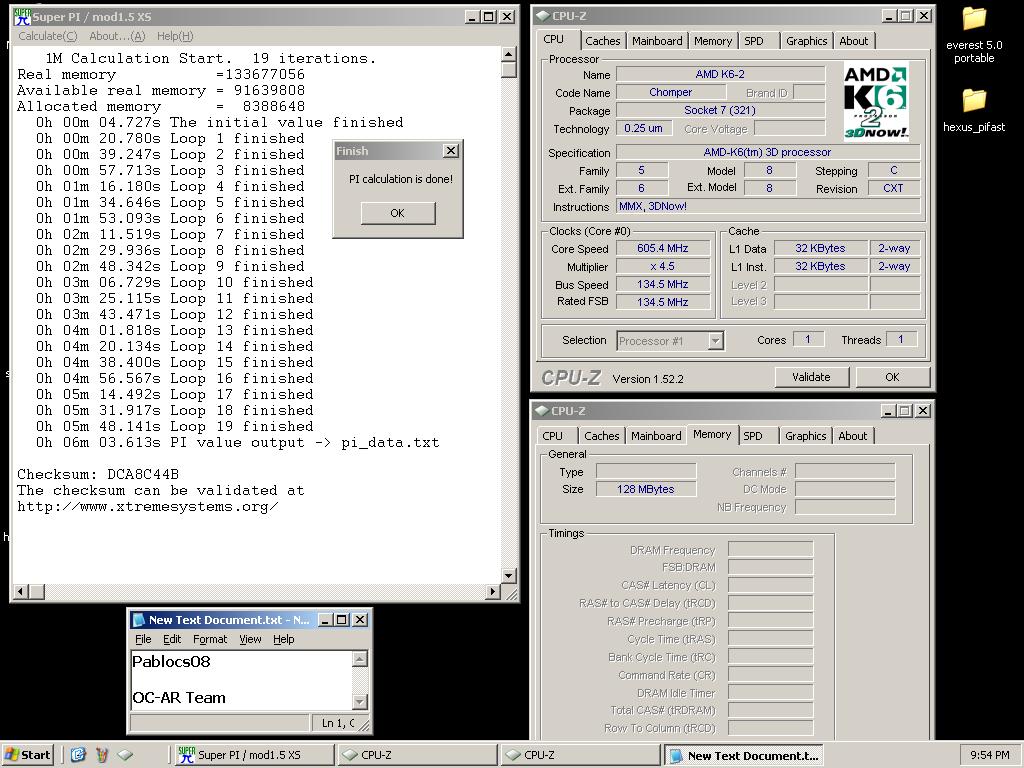The image size is (1024, 768).
Task: Minimize the Notepad window
Action: pyautogui.click(x=325, y=620)
